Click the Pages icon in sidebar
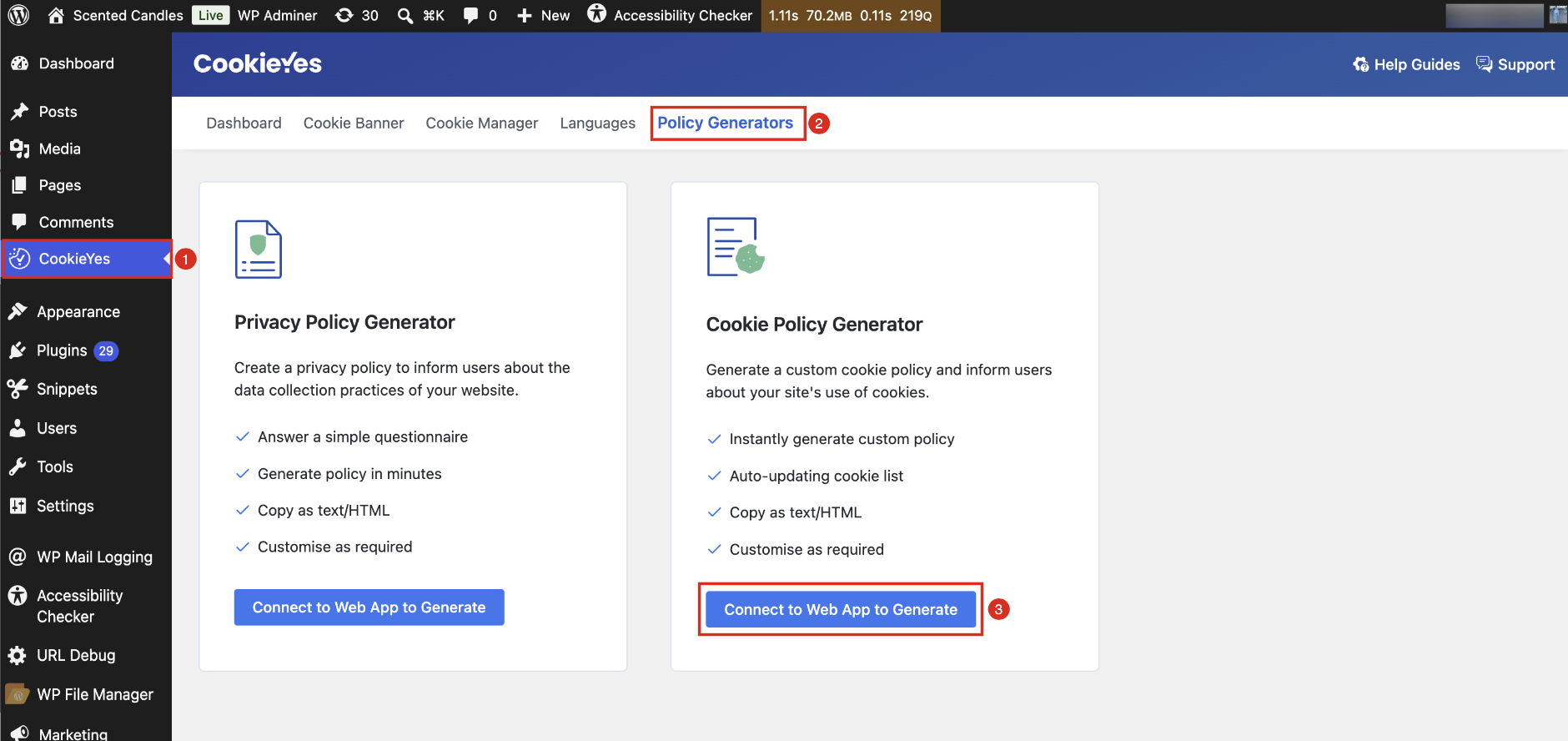This screenshot has height=741, width=1568. pos(19,185)
